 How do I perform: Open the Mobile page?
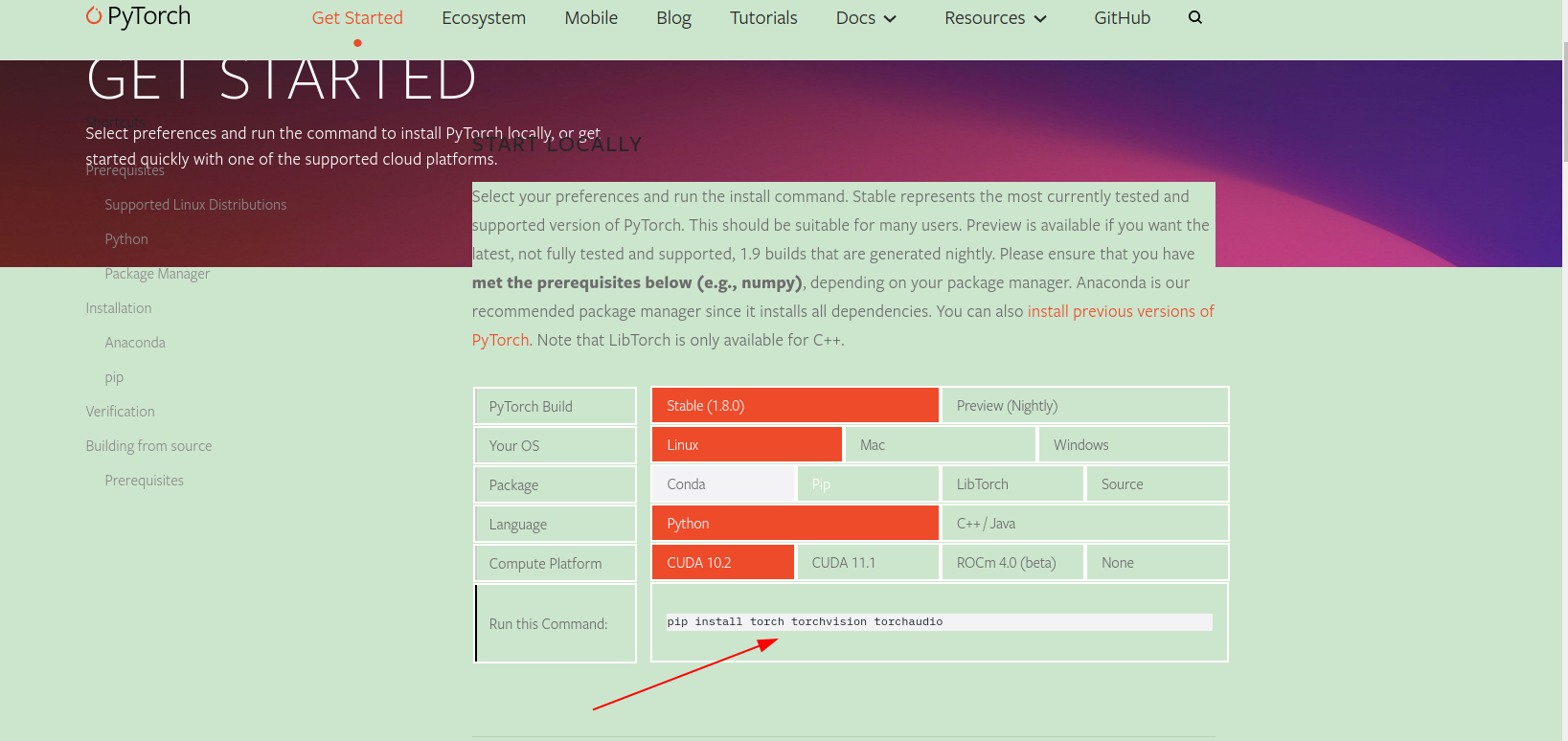(x=591, y=17)
